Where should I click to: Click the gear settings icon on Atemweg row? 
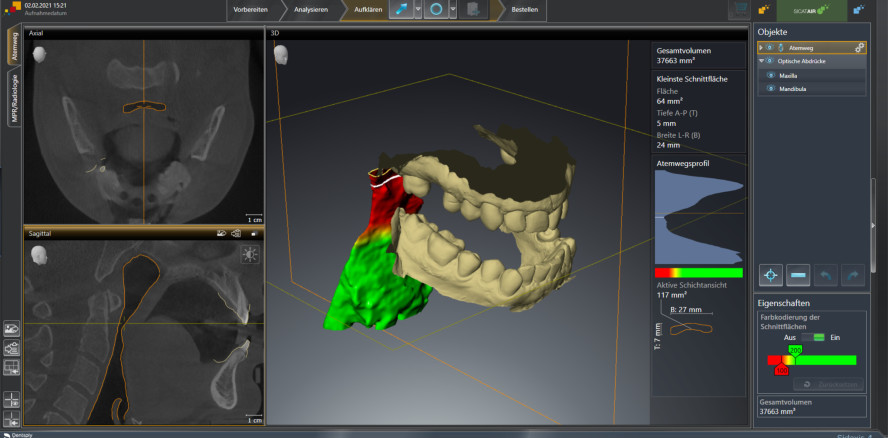click(x=859, y=48)
